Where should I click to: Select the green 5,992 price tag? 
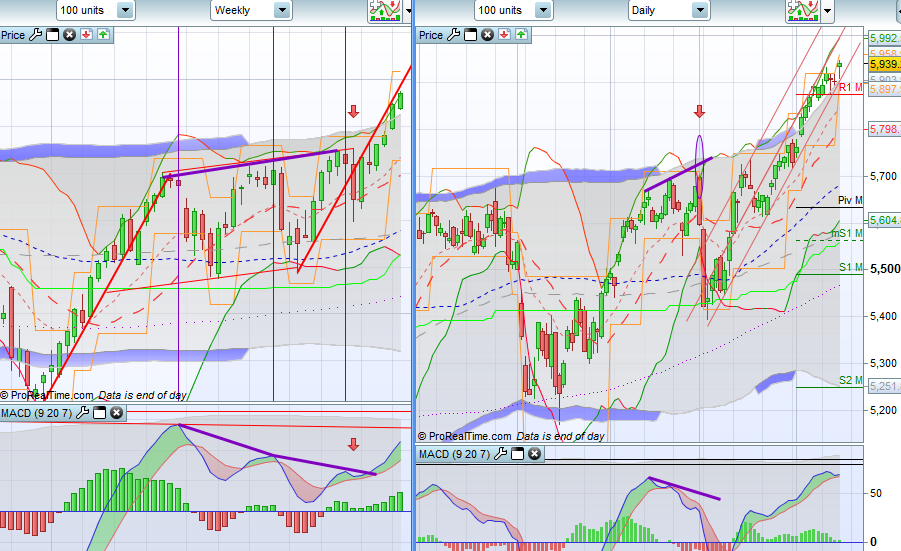tap(884, 38)
